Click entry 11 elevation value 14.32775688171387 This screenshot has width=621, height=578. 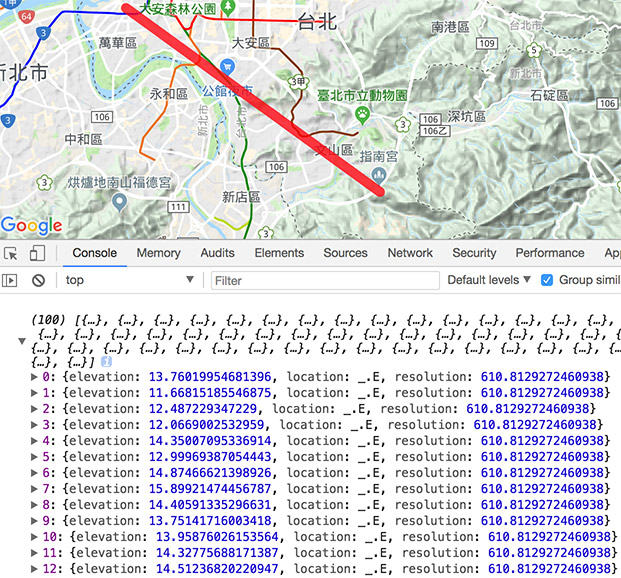217,553
